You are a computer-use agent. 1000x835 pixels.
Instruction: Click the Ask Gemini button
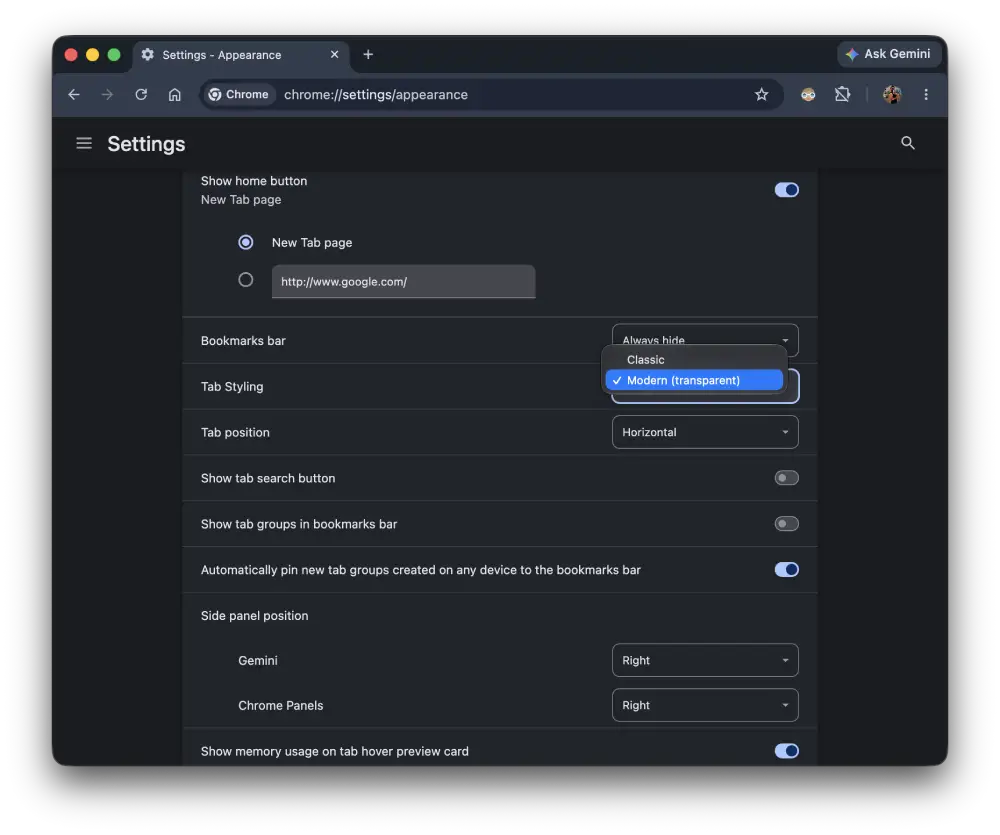(x=888, y=54)
